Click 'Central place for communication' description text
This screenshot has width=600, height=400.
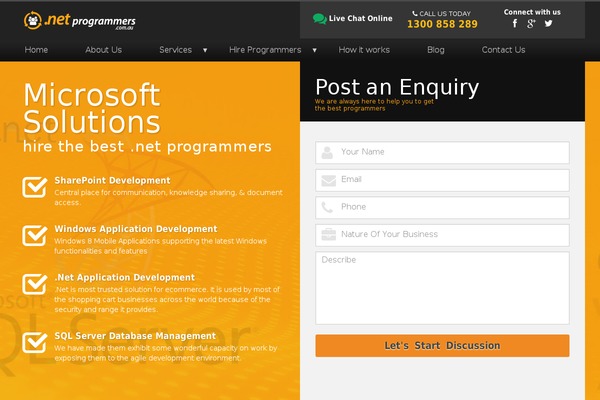click(168, 197)
